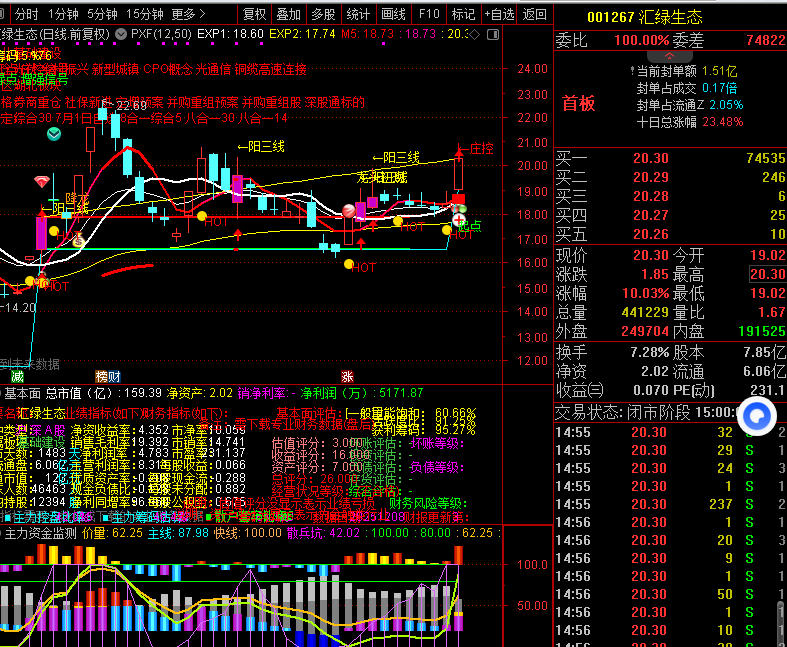Add the stock with the +自选 button
The height and width of the screenshot is (647, 787).
[497, 14]
